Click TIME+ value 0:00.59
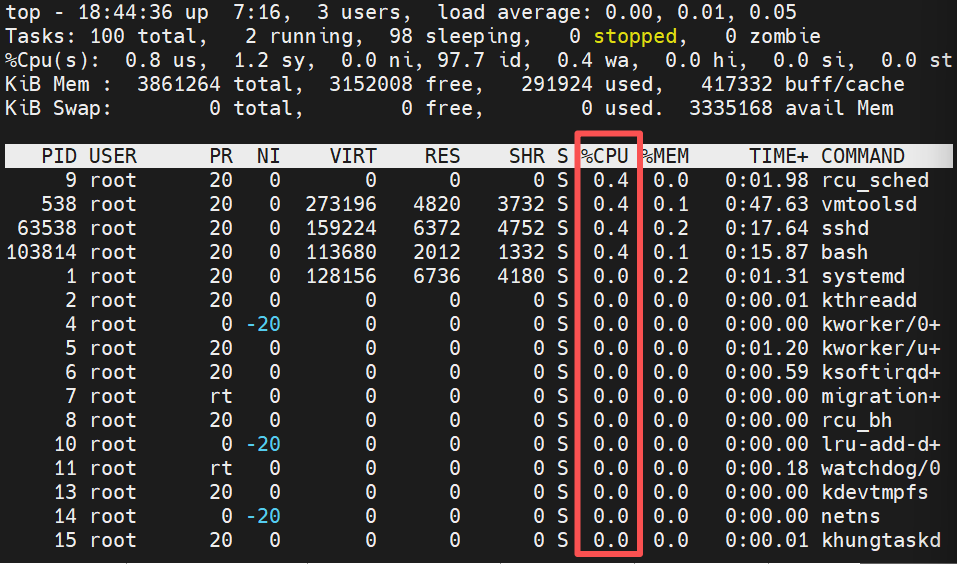 click(767, 372)
